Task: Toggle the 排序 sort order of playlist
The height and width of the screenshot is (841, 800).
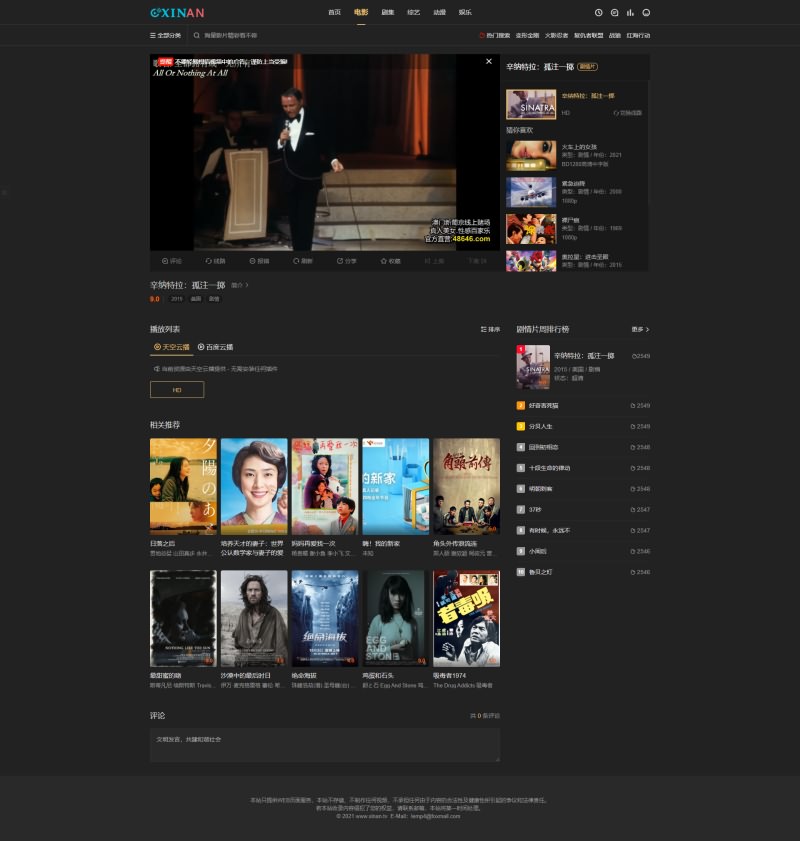Action: point(490,329)
